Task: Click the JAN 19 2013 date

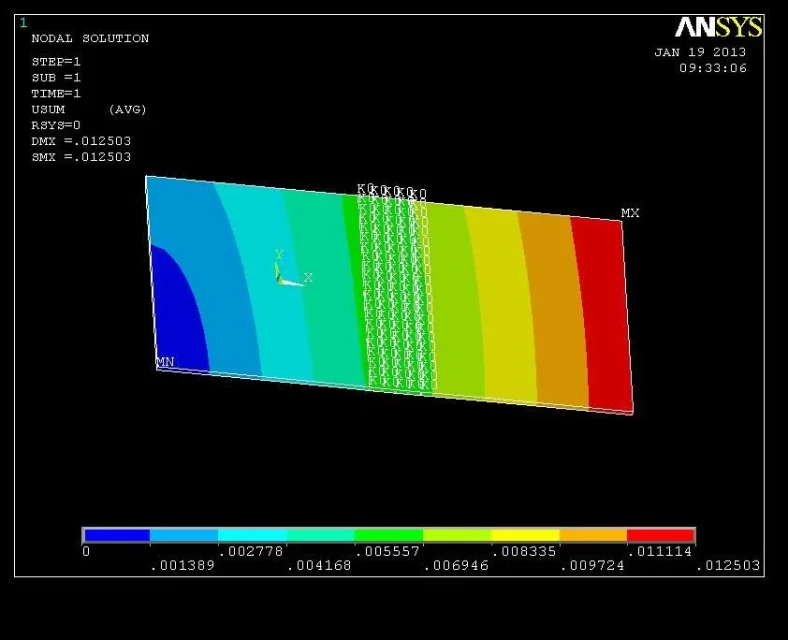Action: point(700,52)
